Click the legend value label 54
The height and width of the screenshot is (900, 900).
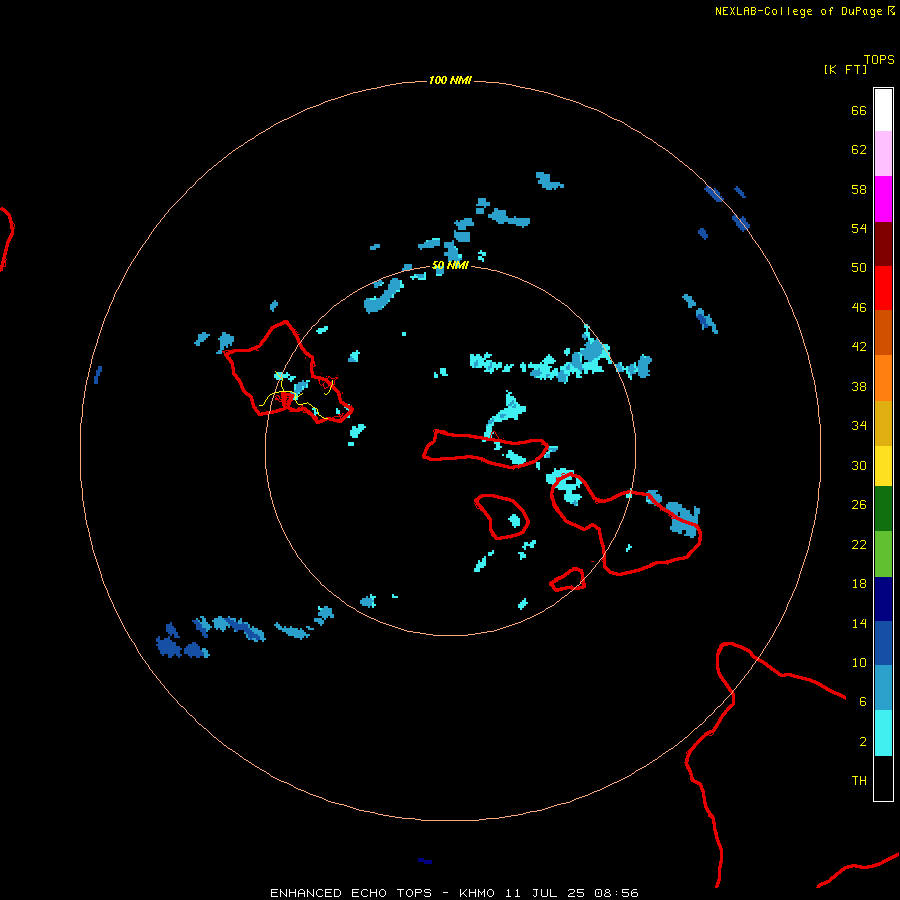859,228
